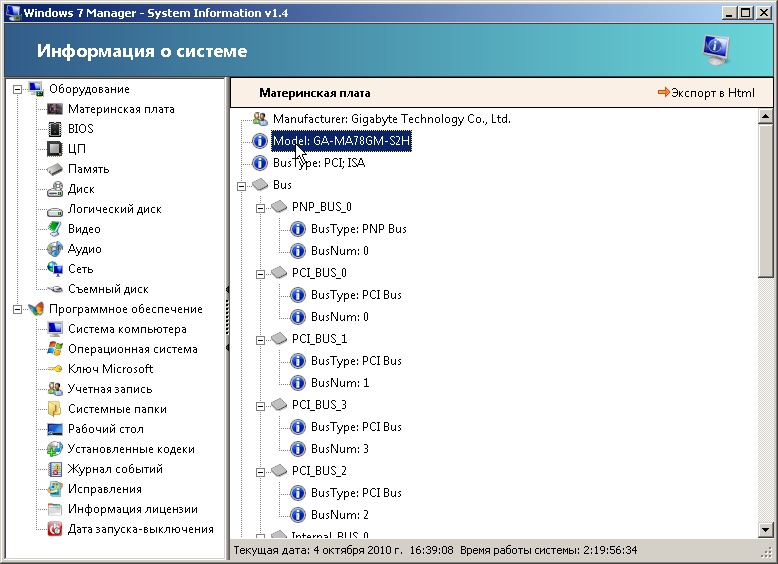Viewport: 778px width, 564px height.
Task: Close the Windows 7 Manager window
Action: point(764,13)
